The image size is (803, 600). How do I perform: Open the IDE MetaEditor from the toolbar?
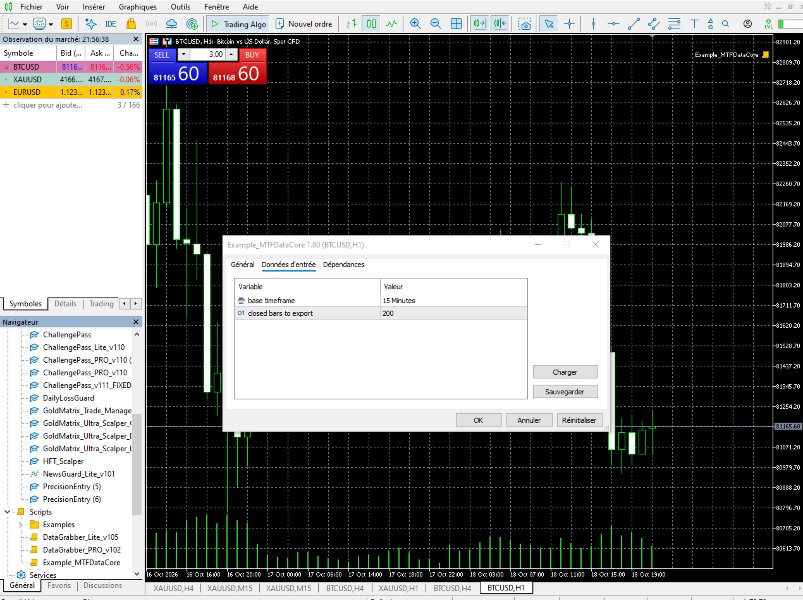[x=110, y=24]
